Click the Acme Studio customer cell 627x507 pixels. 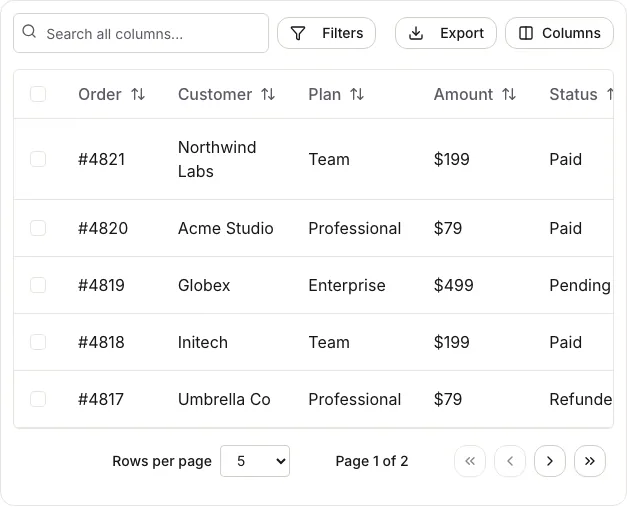226,229
